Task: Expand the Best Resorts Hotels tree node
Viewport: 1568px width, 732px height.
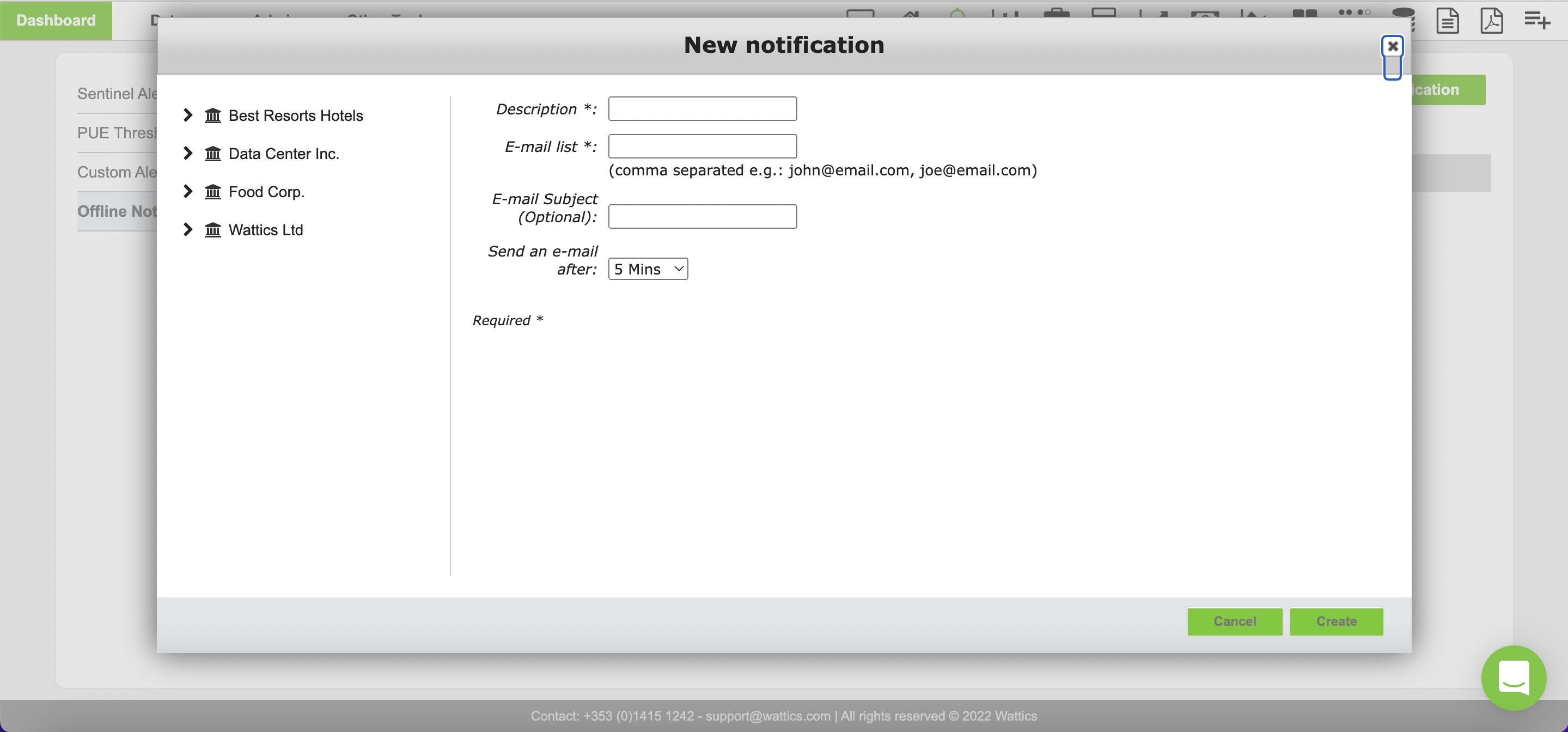Action: click(x=187, y=115)
